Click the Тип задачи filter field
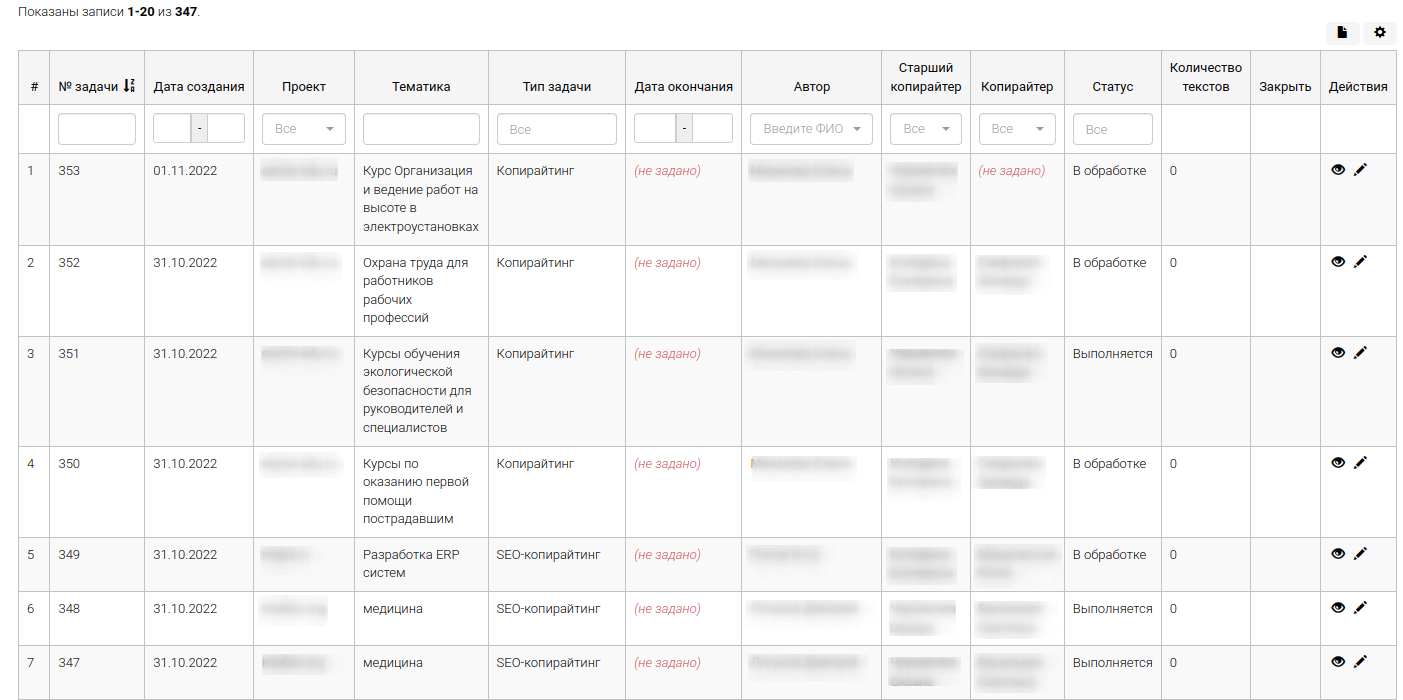The image size is (1403, 700). click(556, 129)
